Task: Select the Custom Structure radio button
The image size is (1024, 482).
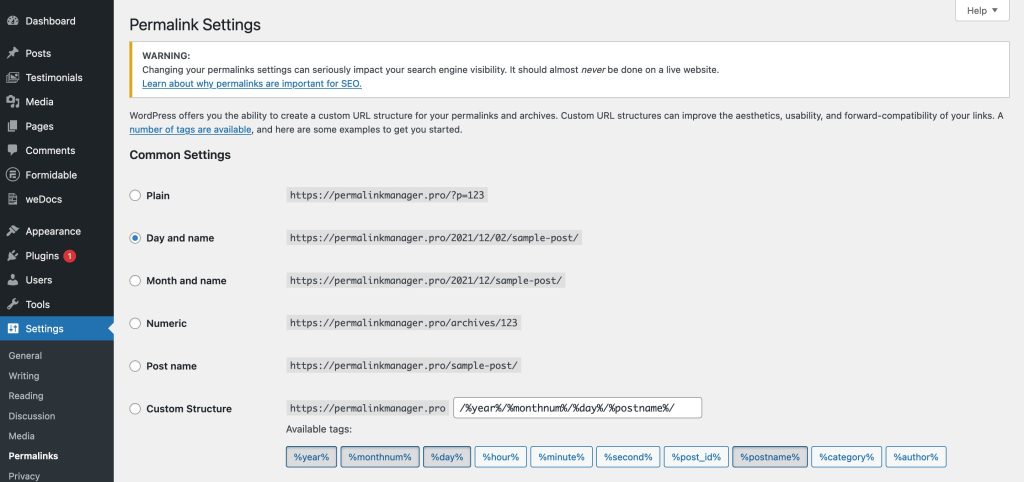Action: [x=135, y=409]
